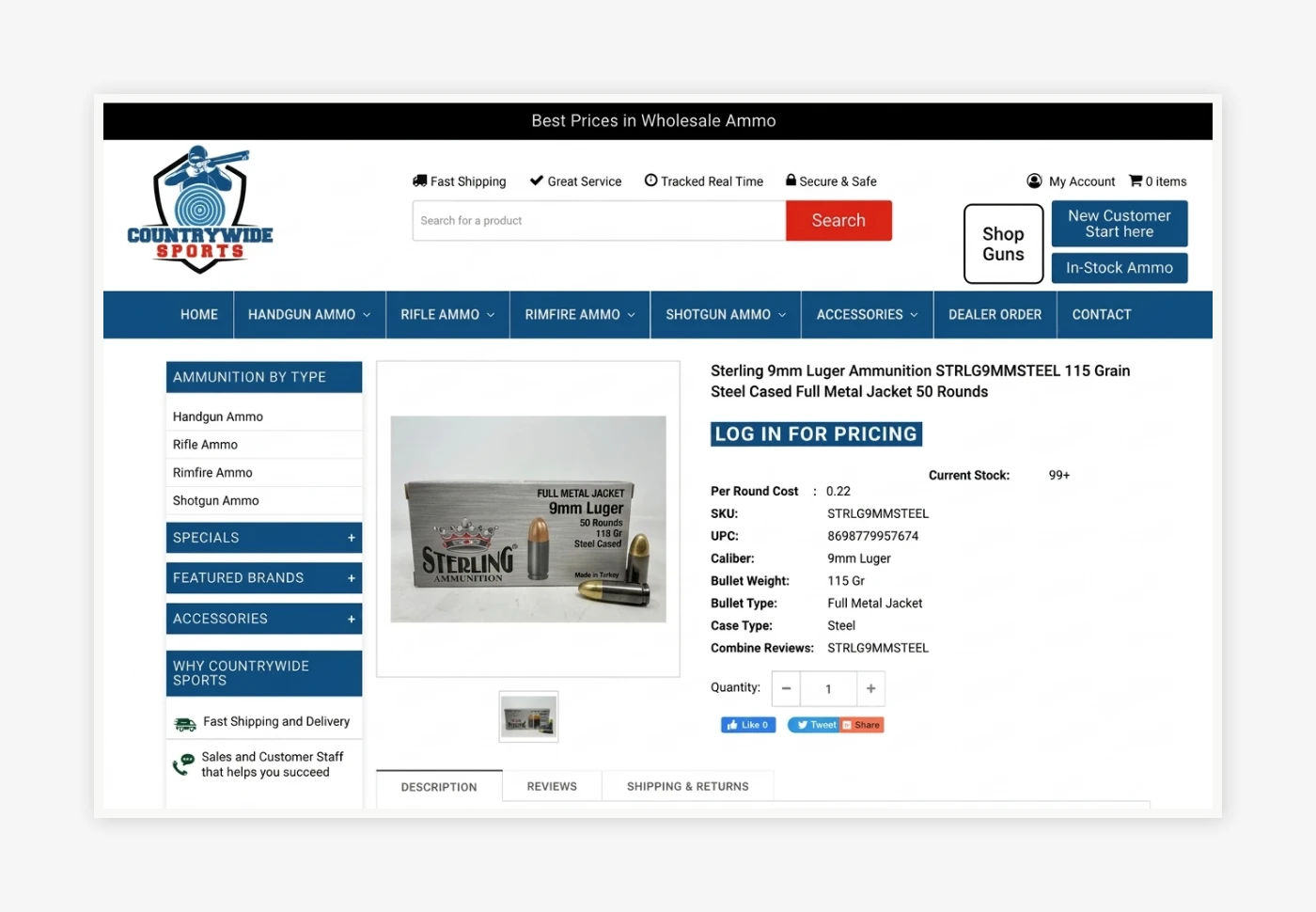Click the 0 items cart link
The height and width of the screenshot is (912, 1316).
[1166, 181]
